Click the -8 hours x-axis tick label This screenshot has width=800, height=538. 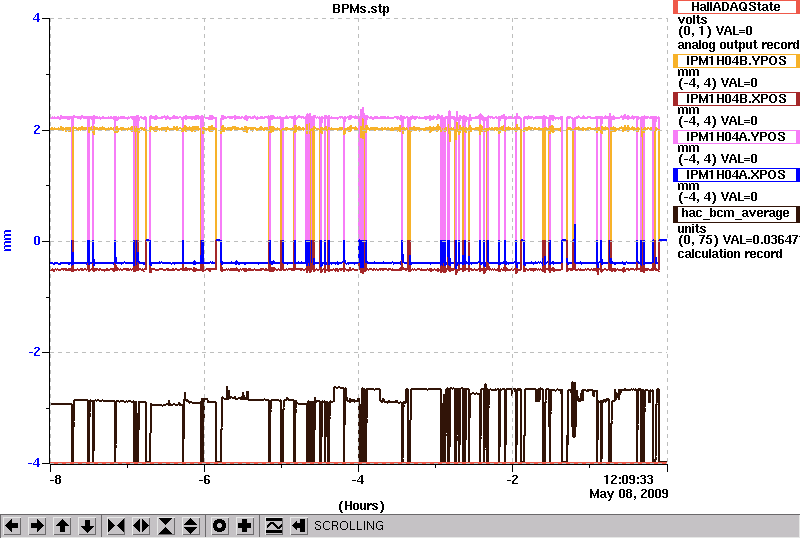(x=55, y=480)
